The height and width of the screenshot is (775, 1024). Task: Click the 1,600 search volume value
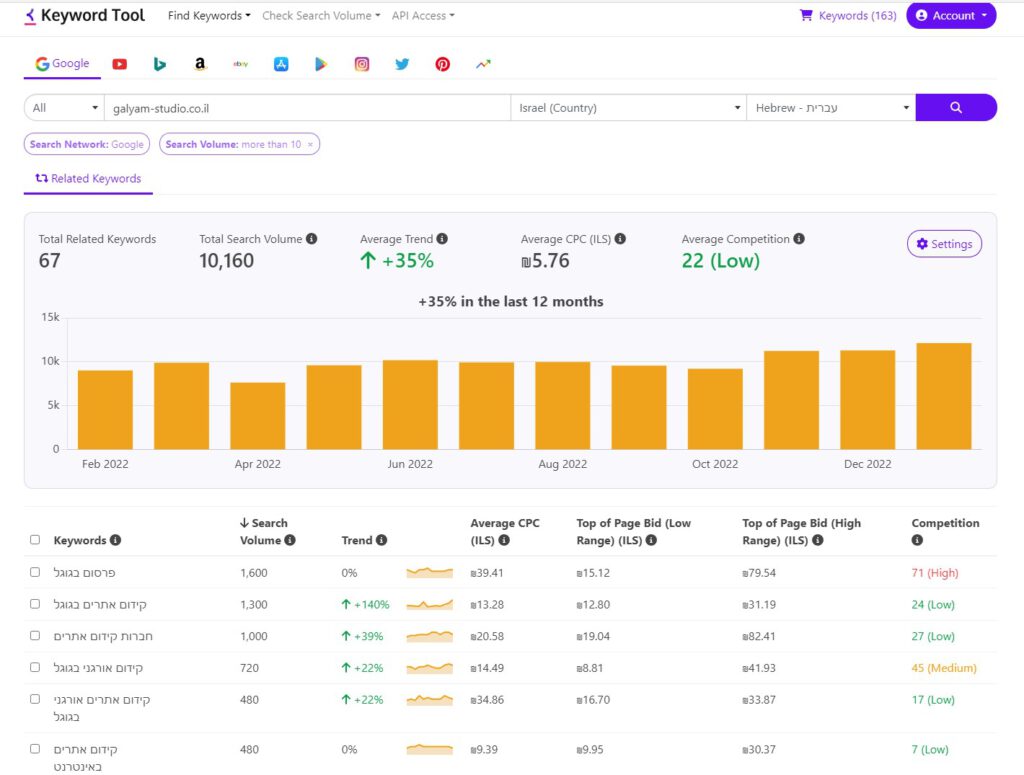point(253,573)
